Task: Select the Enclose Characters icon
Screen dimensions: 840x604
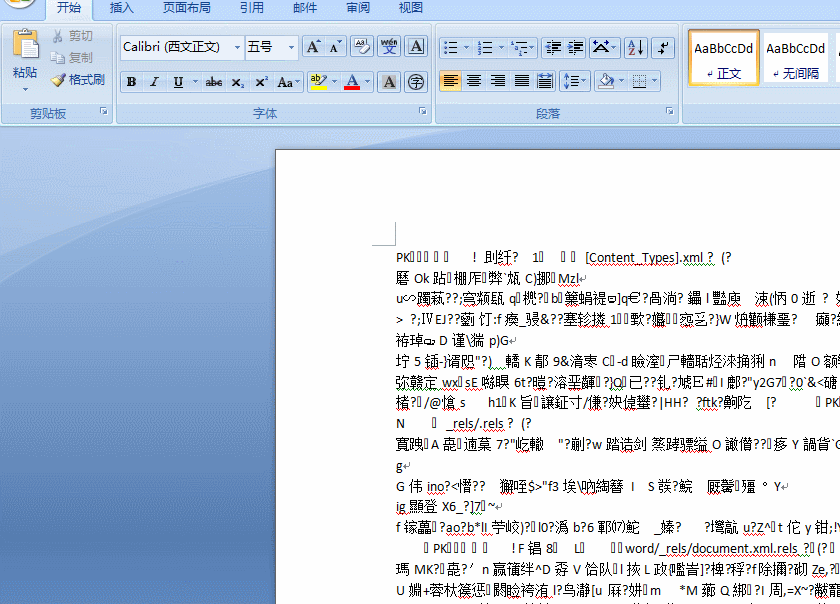Action: tap(417, 82)
